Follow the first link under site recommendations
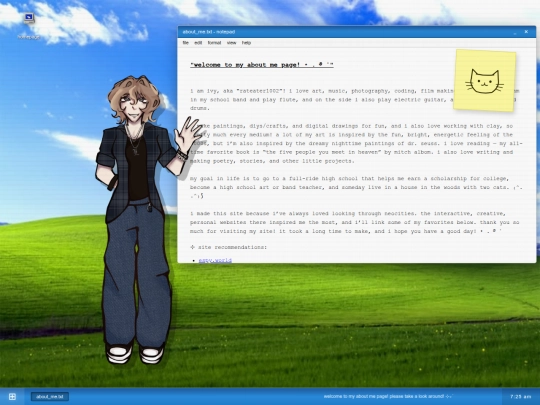This screenshot has width=540, height=405. point(215,260)
